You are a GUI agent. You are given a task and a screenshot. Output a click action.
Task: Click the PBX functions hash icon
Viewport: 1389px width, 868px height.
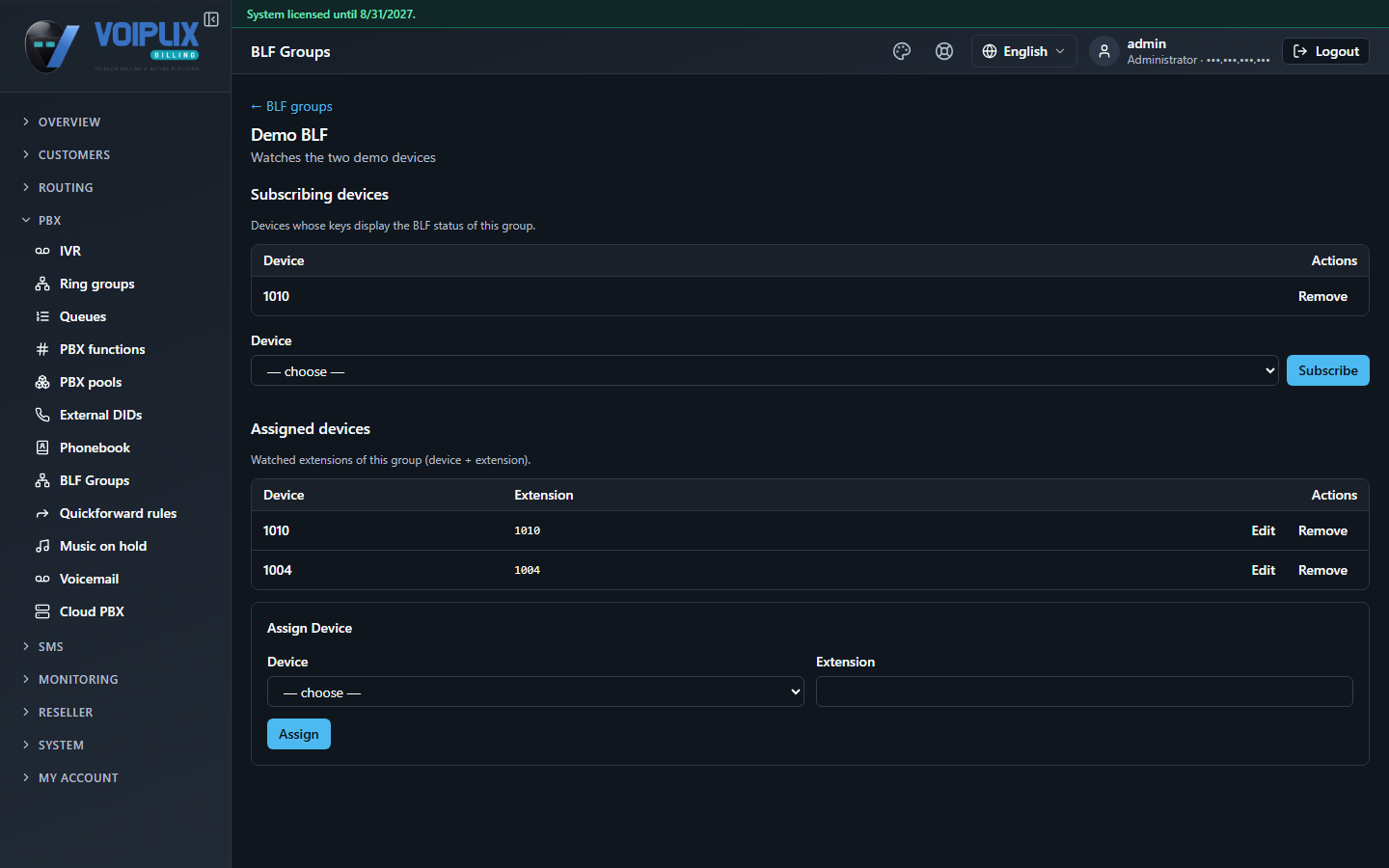[x=42, y=349]
